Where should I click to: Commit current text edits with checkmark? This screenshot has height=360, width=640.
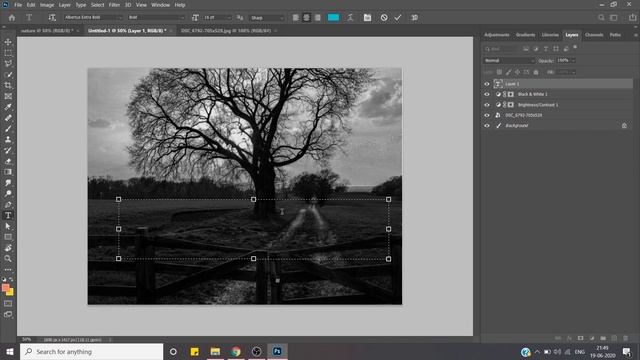(398, 18)
